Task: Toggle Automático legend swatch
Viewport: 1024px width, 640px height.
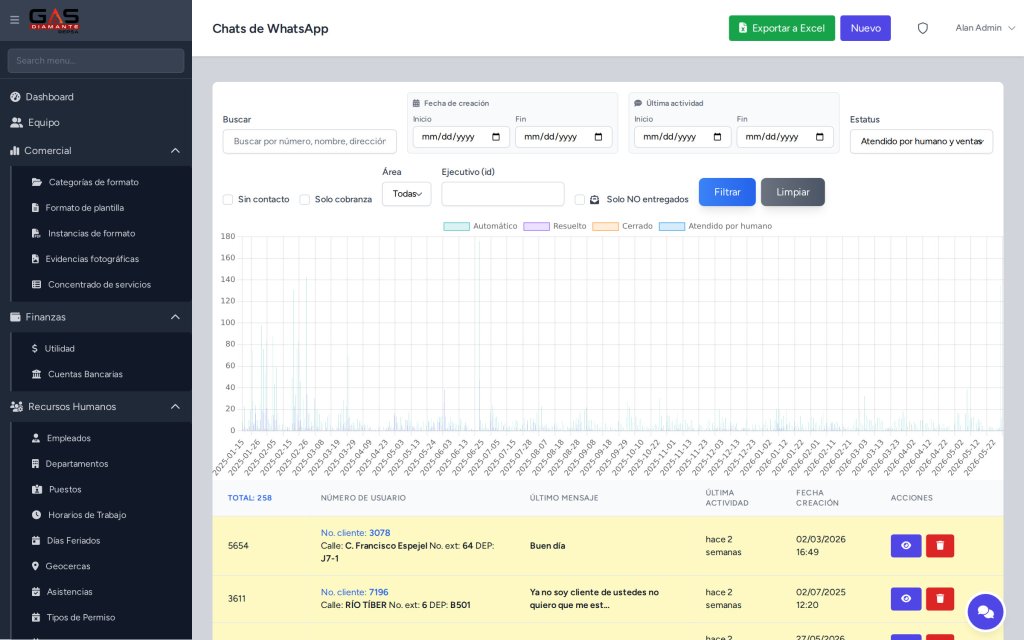Action: click(456, 227)
